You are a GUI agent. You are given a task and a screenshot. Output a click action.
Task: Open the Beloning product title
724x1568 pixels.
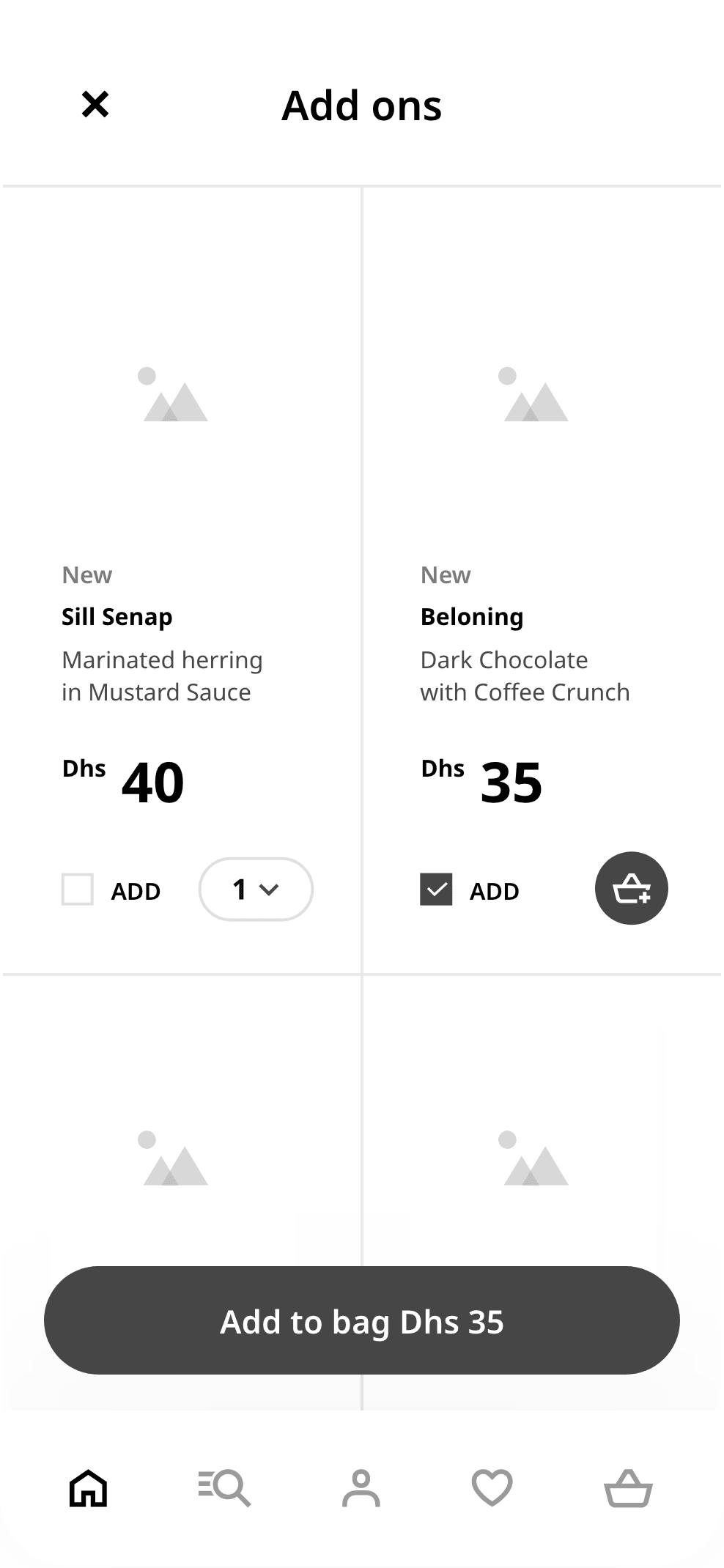tap(472, 617)
